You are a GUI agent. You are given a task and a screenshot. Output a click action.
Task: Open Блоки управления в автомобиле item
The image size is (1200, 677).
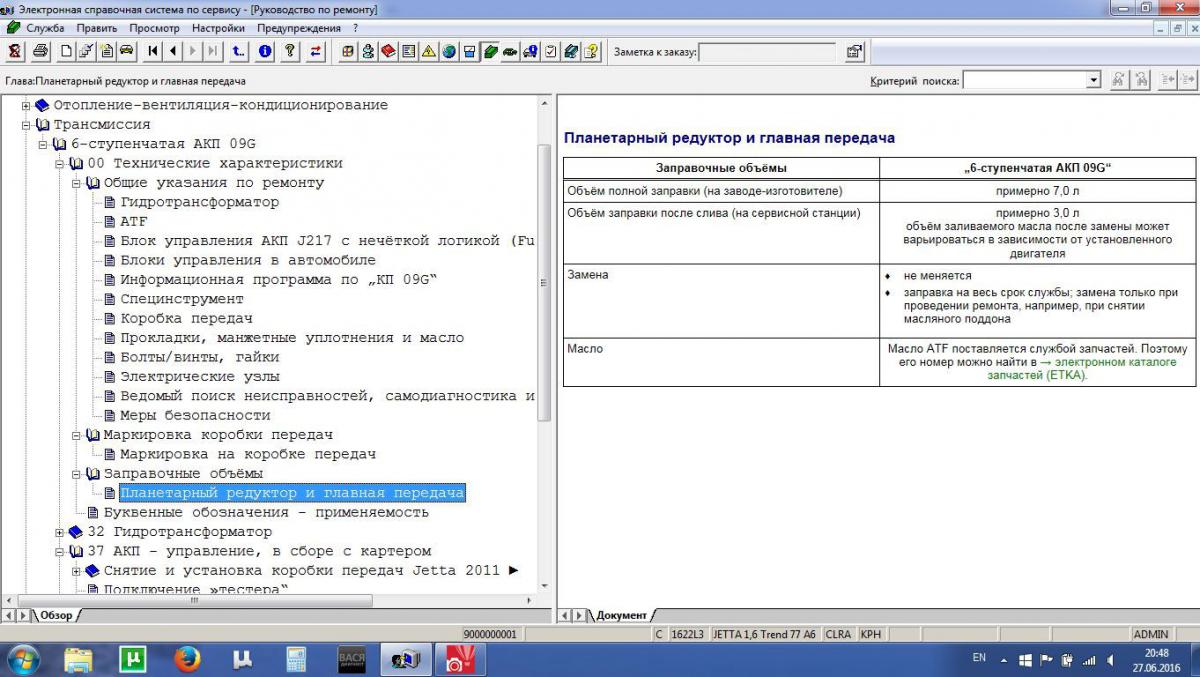point(248,260)
